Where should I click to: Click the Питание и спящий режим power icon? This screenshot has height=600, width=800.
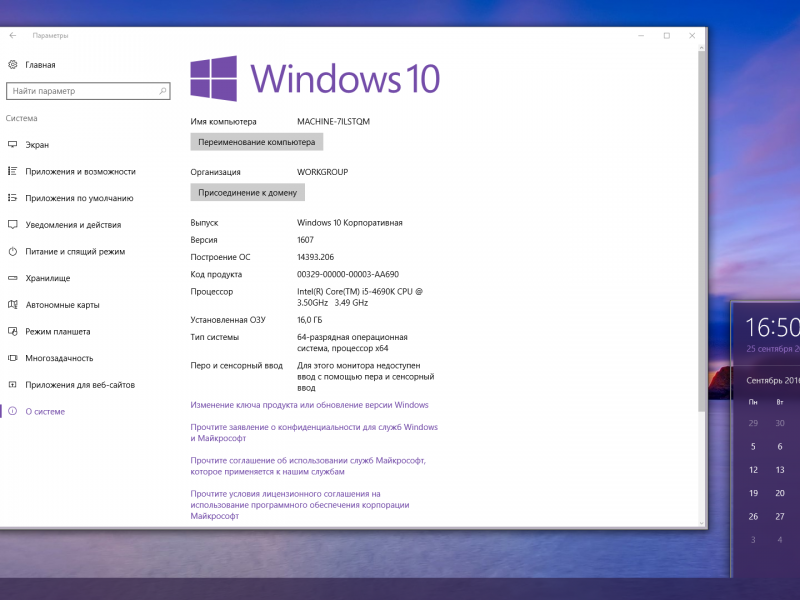pos(13,251)
